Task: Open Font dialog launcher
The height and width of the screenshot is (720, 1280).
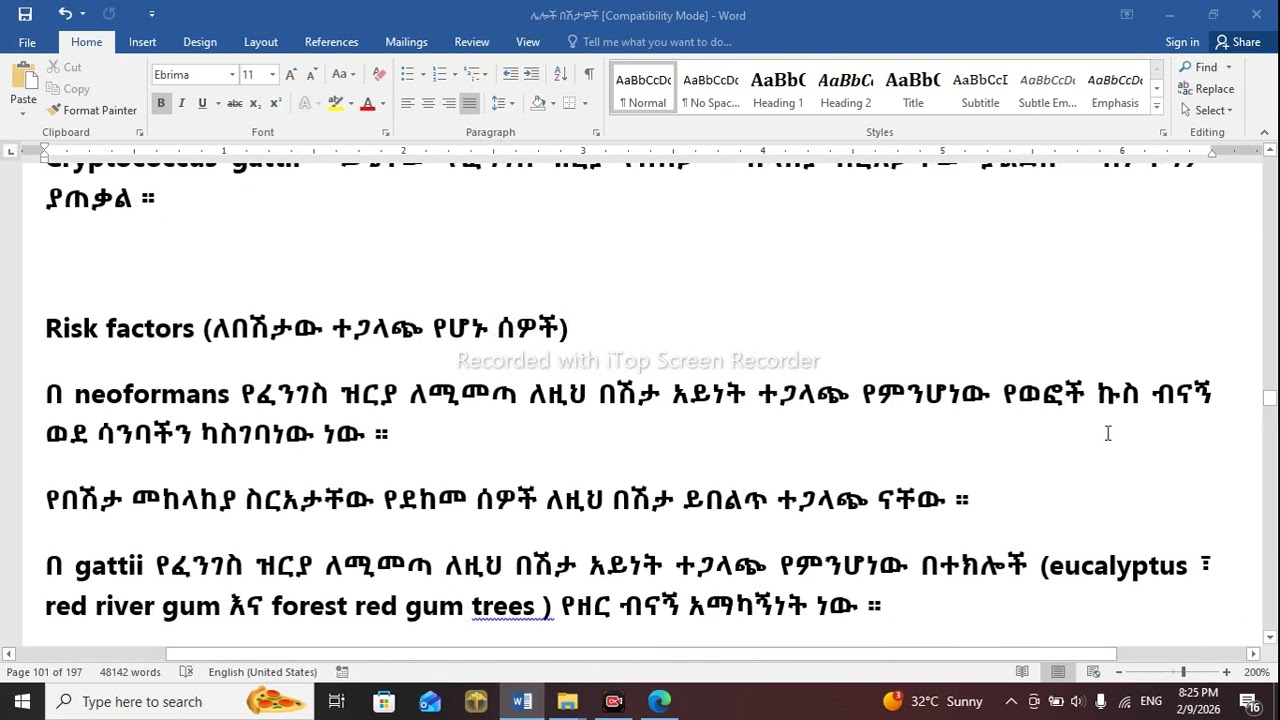Action: [x=386, y=132]
